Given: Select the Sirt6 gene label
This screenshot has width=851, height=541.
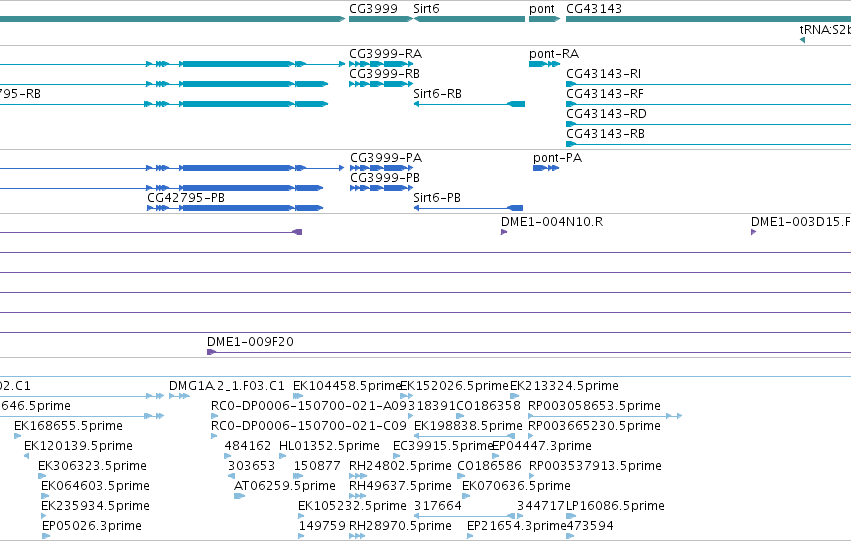Looking at the screenshot, I should 426,9.
